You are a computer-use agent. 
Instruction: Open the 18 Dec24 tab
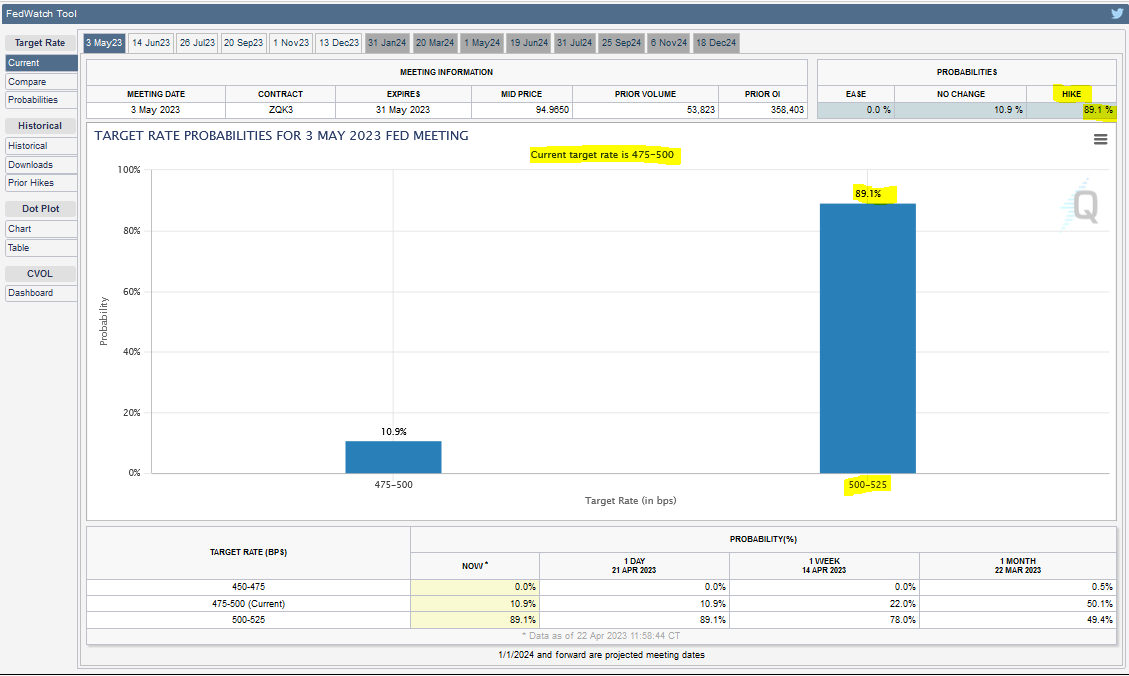(x=716, y=42)
